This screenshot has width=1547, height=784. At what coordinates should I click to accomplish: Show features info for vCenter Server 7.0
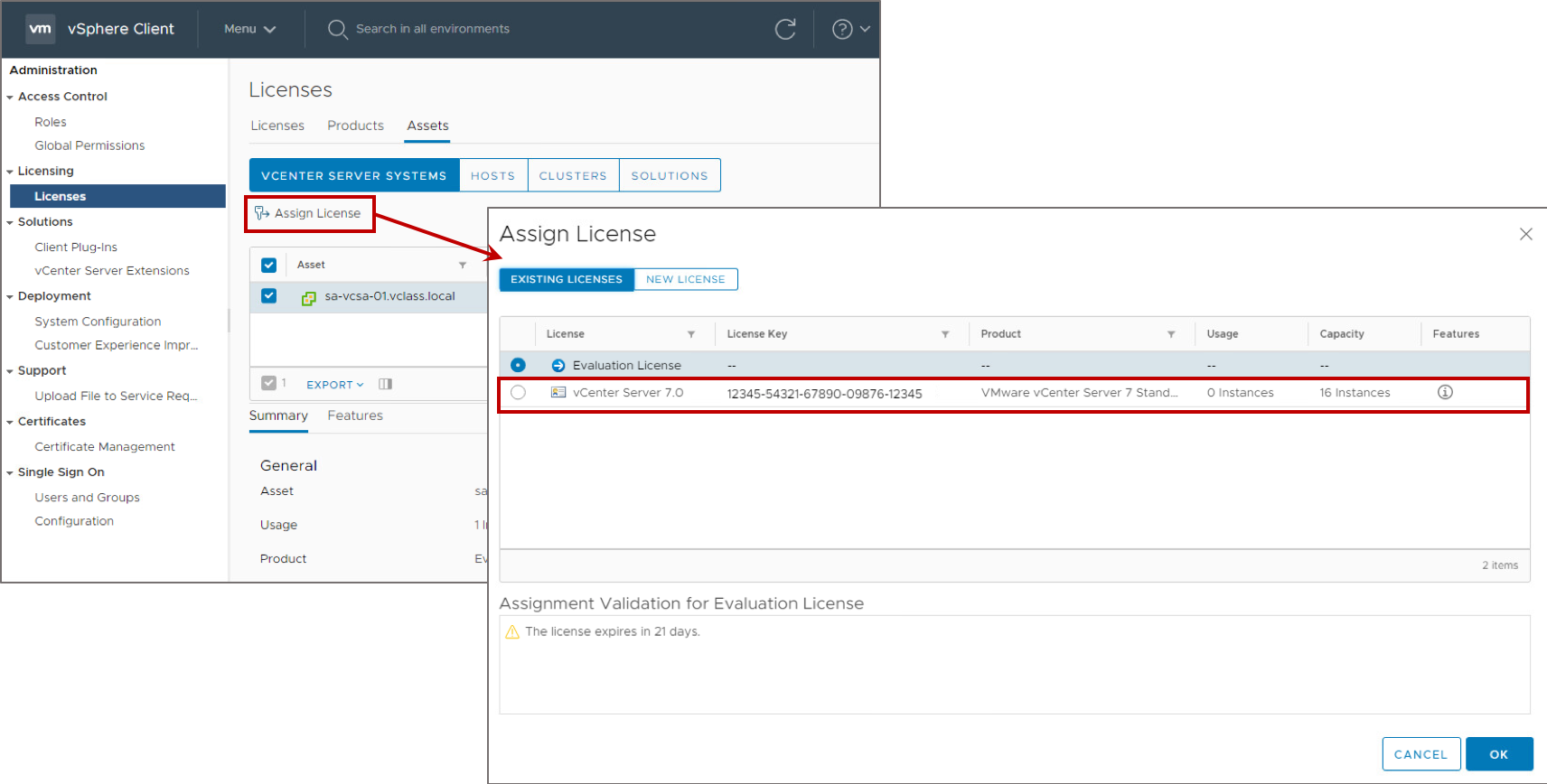pyautogui.click(x=1445, y=392)
